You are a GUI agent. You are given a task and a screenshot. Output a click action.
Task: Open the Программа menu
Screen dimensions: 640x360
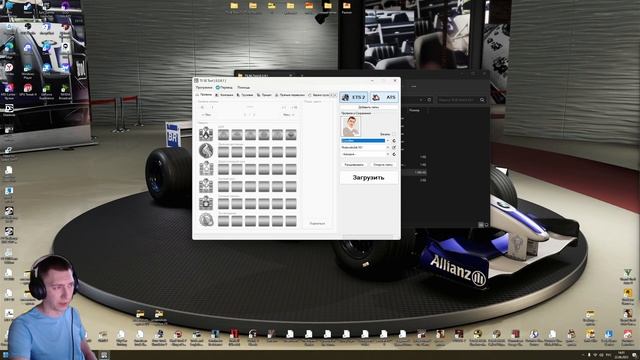point(204,87)
